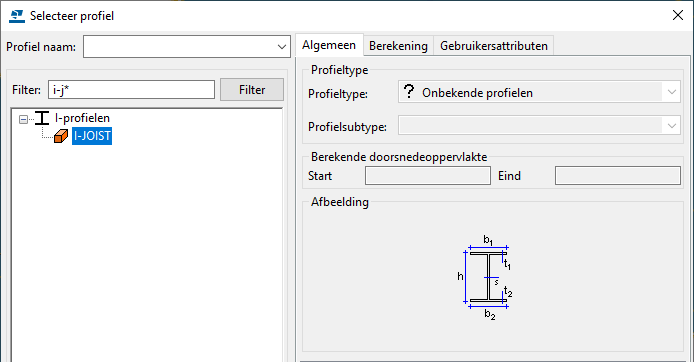Click the Start doorsnedeoppervlakte field

click(x=428, y=176)
